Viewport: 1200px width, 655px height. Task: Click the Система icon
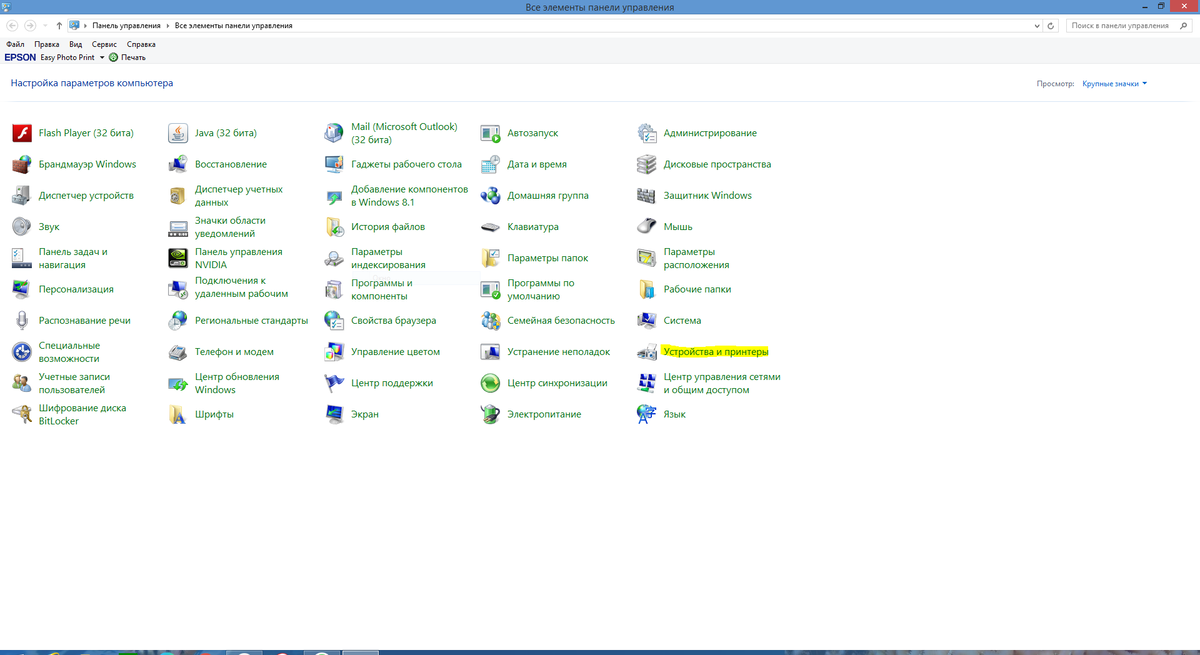[646, 321]
